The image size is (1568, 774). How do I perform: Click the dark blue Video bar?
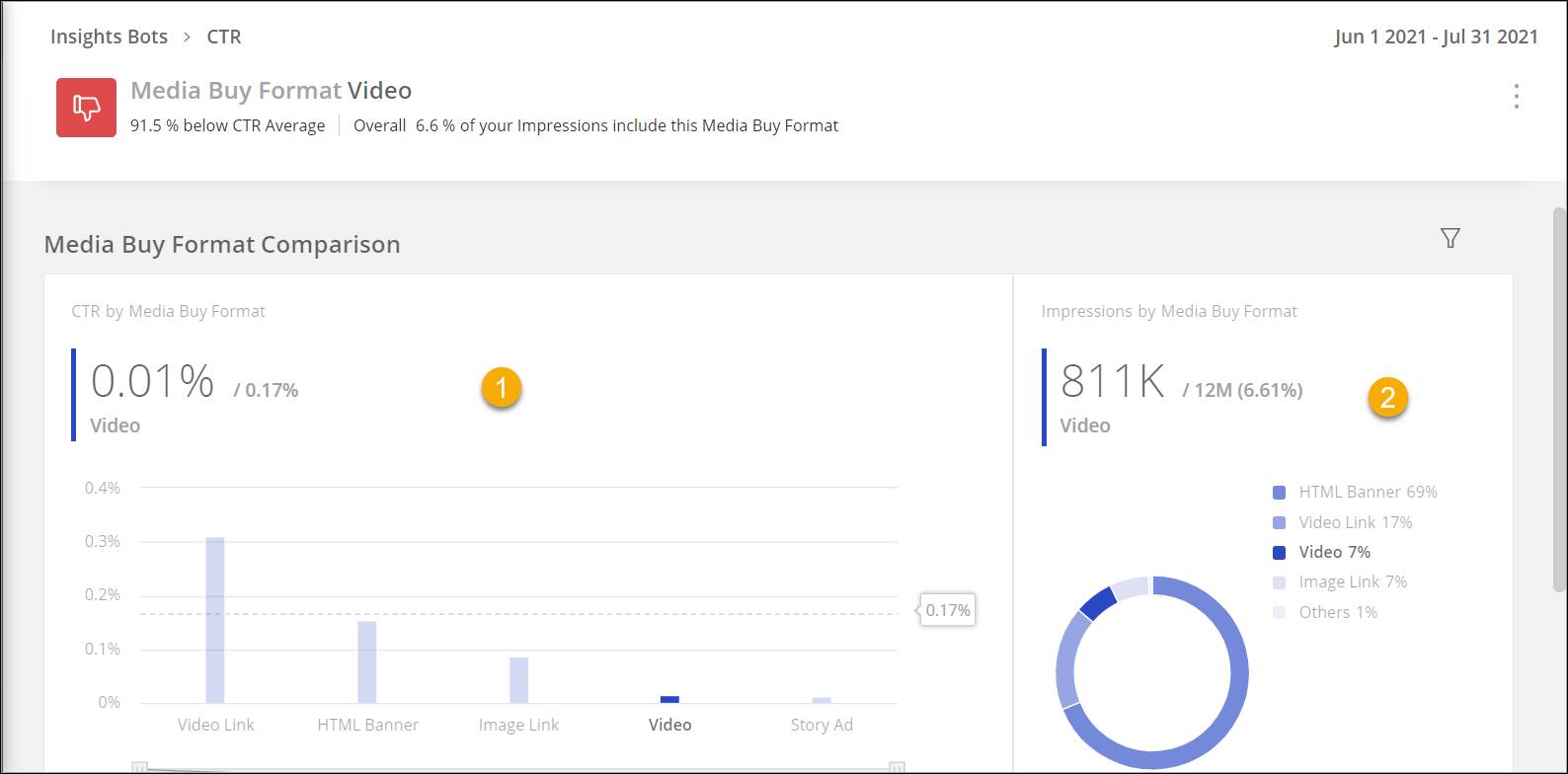[x=669, y=699]
